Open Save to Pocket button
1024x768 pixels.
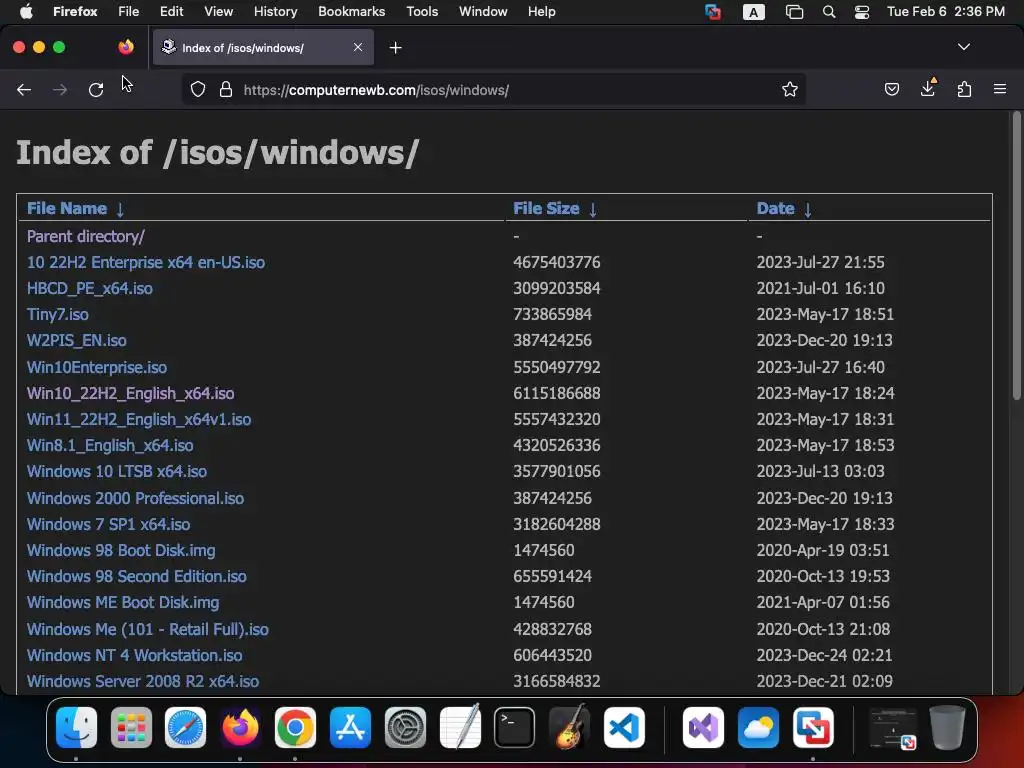[891, 89]
